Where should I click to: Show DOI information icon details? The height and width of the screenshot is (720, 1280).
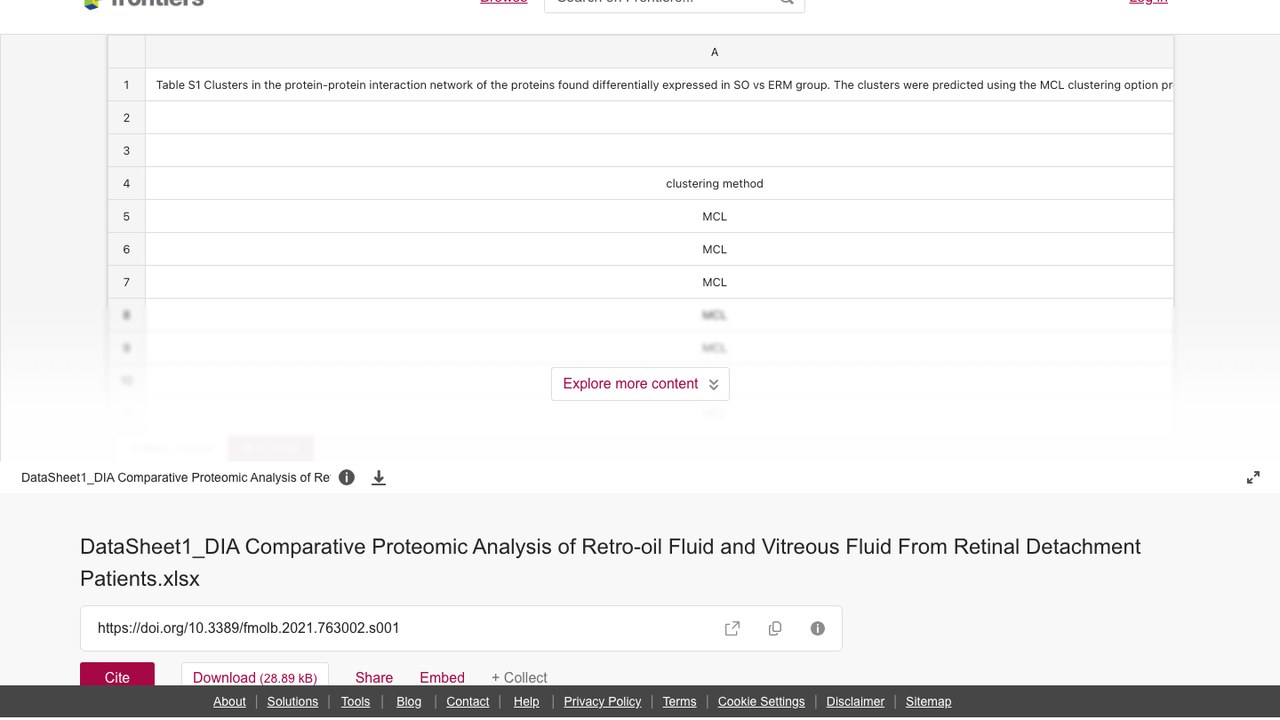coord(818,628)
